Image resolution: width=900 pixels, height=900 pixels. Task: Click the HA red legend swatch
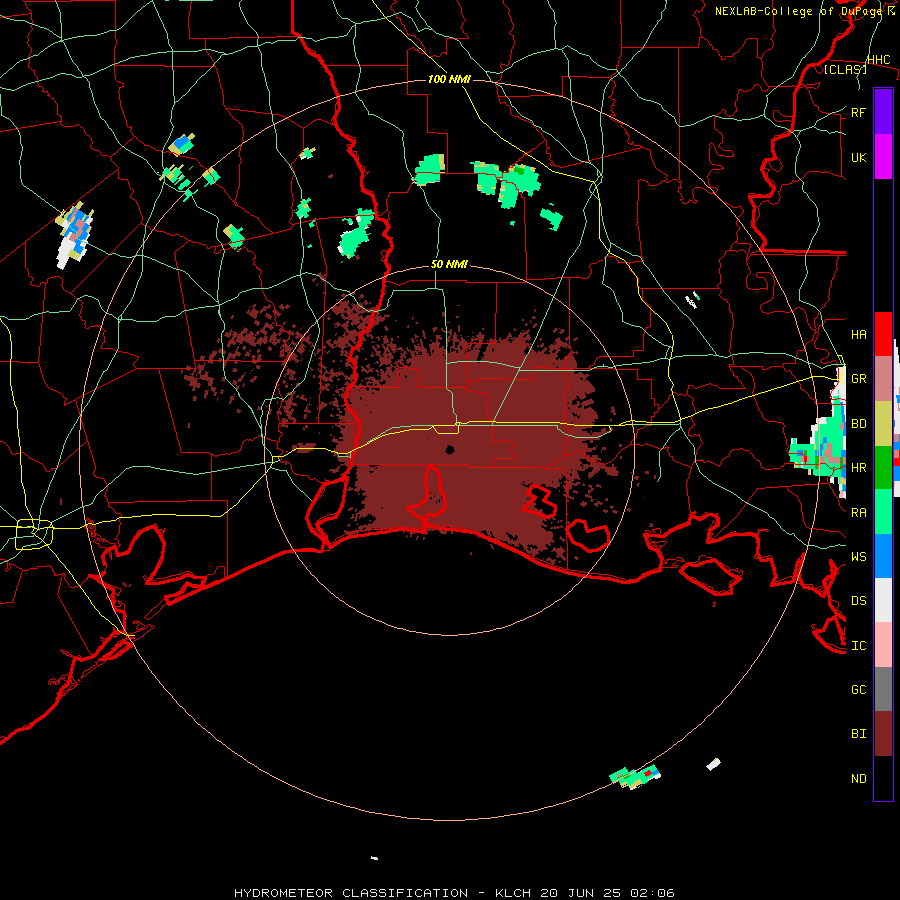883,334
